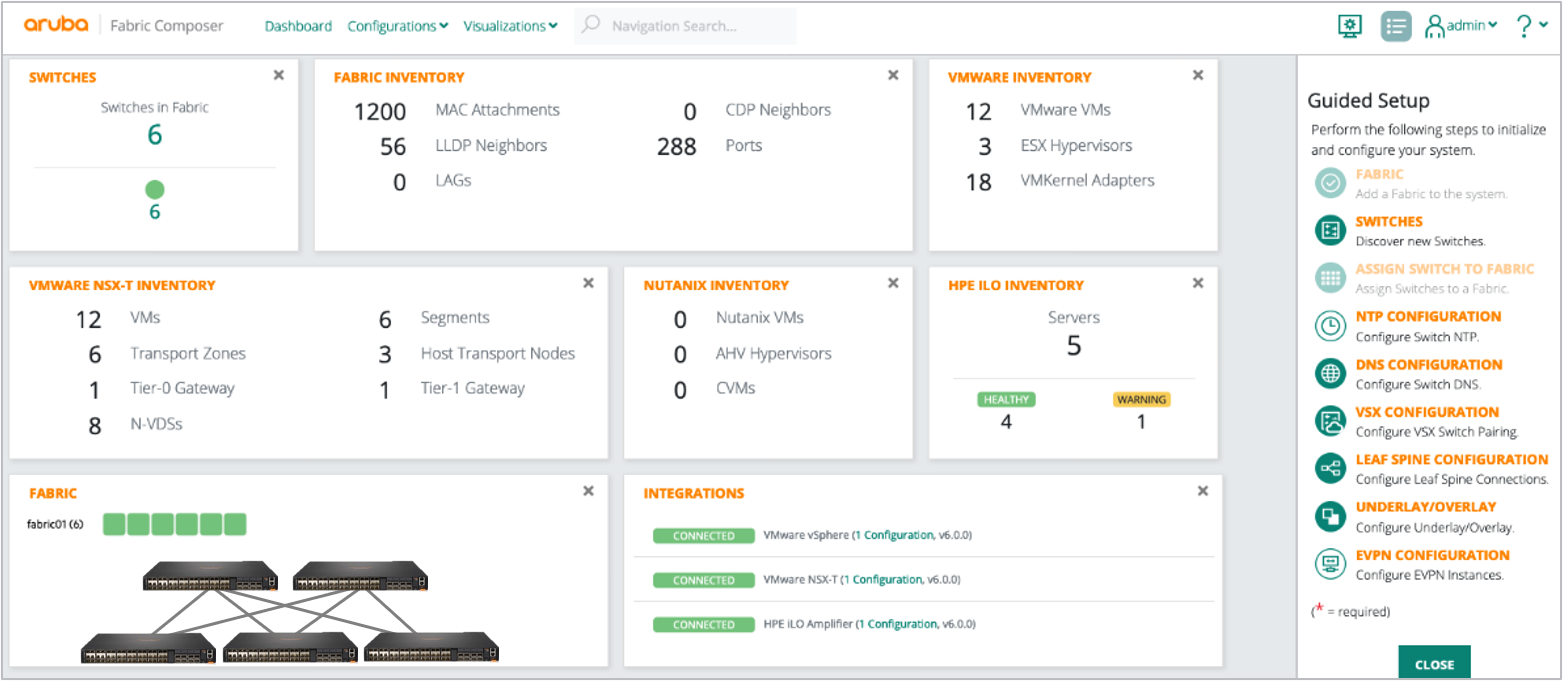Click the CLOSE button in Guided Setup
The height and width of the screenshot is (681, 1563).
(1434, 664)
